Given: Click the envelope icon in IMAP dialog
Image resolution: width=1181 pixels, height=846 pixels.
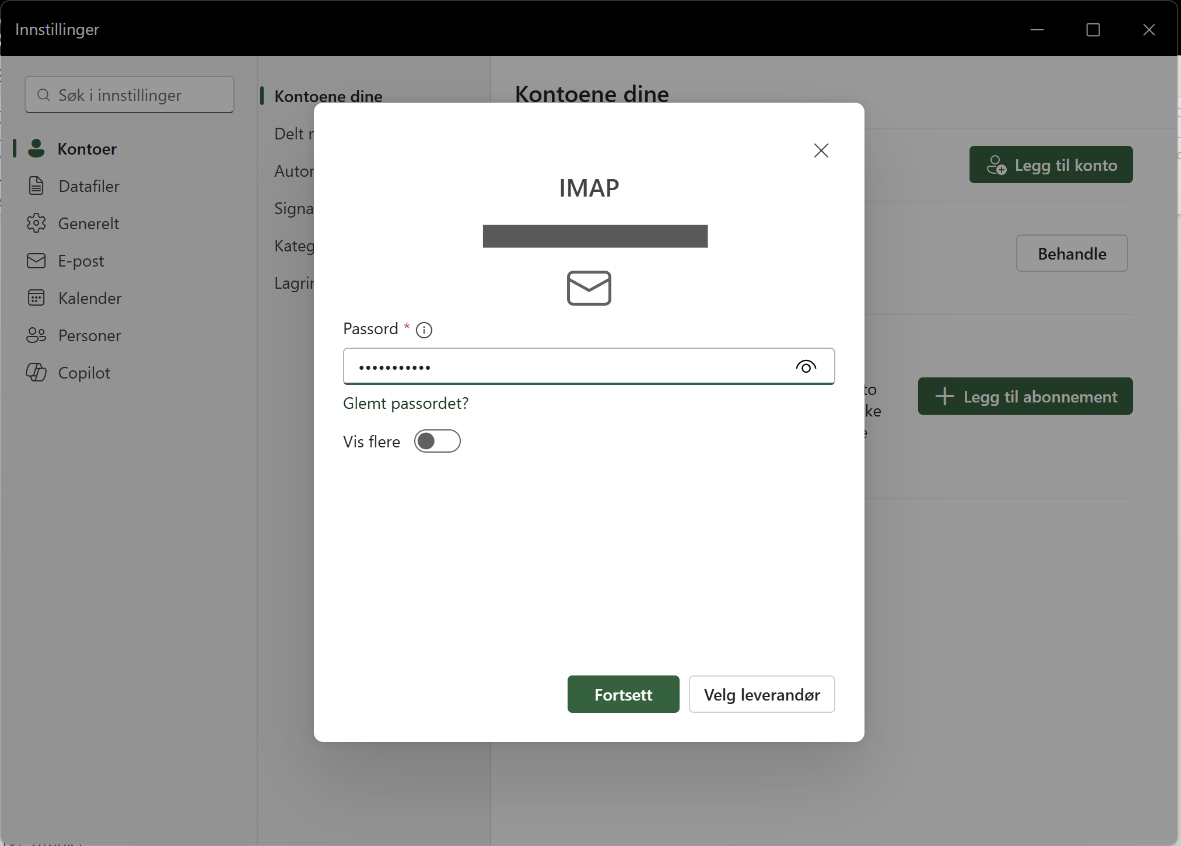Looking at the screenshot, I should [x=589, y=288].
